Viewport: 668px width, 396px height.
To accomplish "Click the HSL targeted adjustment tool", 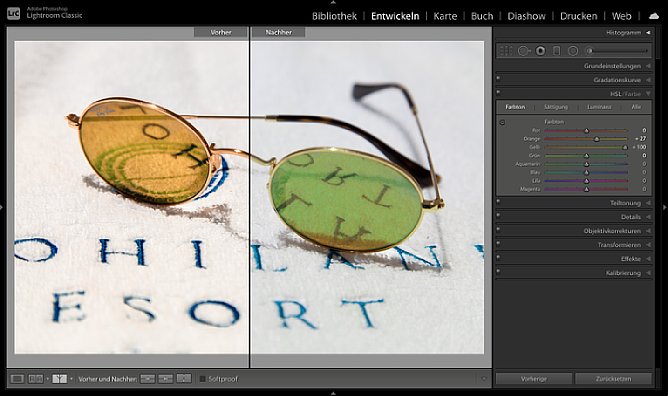I will pos(502,122).
